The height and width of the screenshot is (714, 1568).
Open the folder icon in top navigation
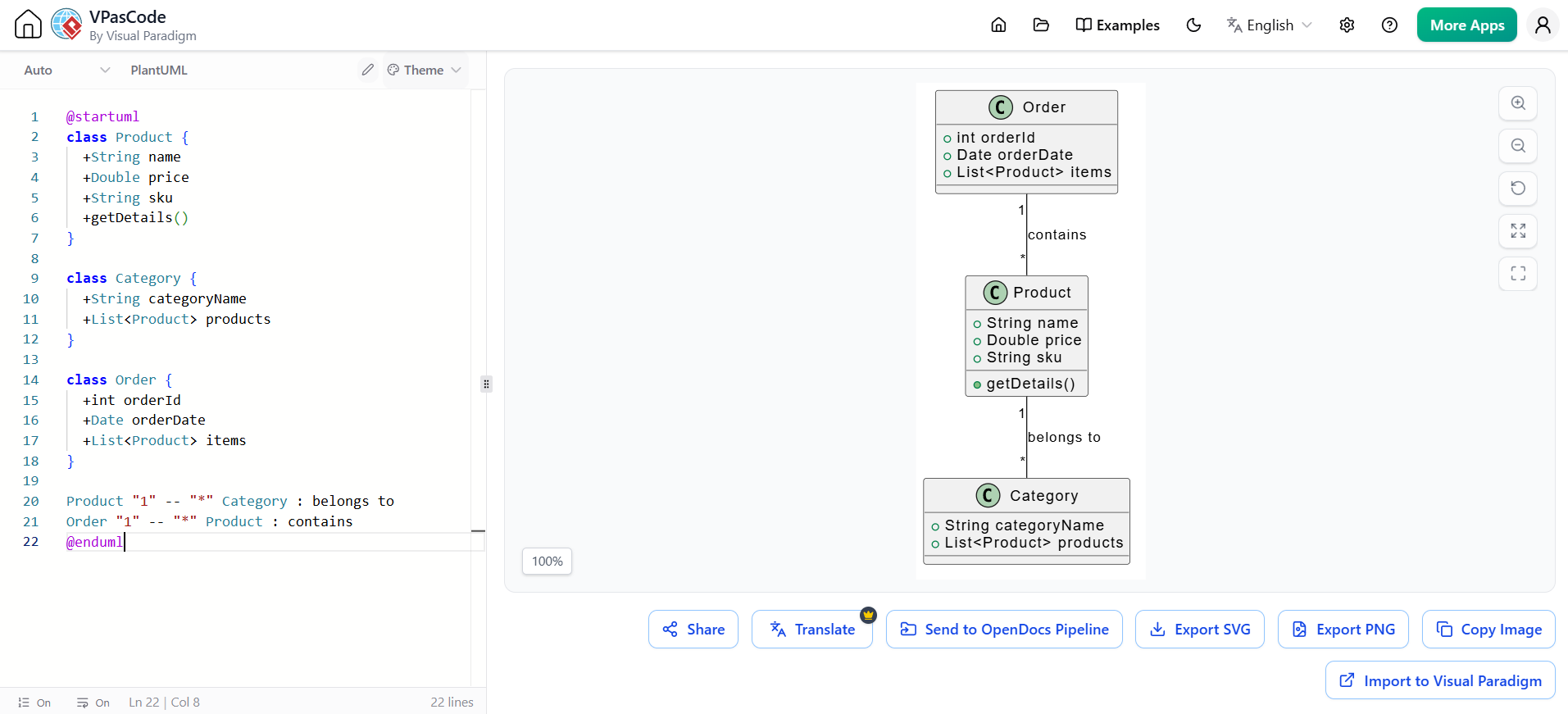click(1041, 25)
